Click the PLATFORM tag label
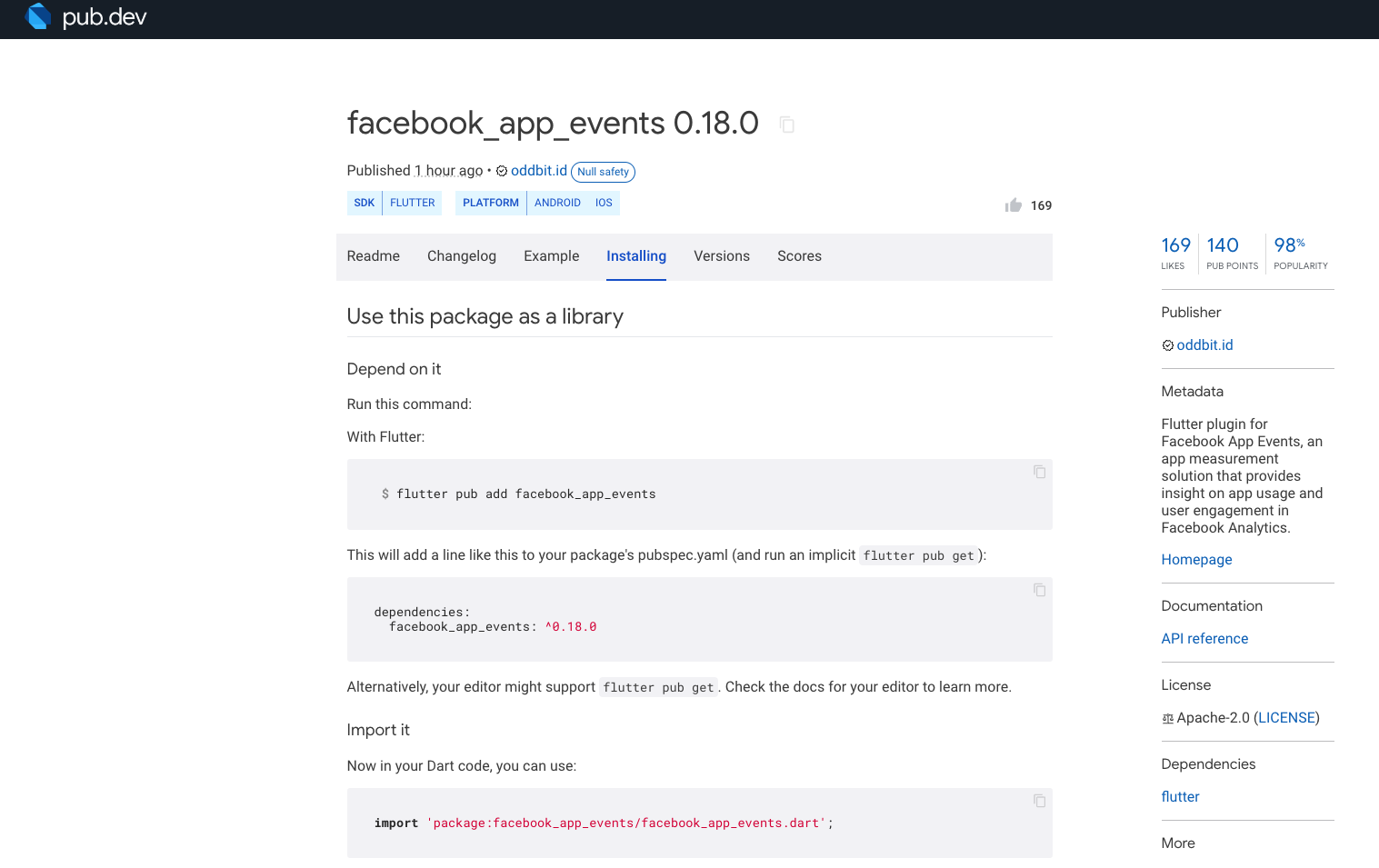Screen dimensions: 1379x868 491,203
